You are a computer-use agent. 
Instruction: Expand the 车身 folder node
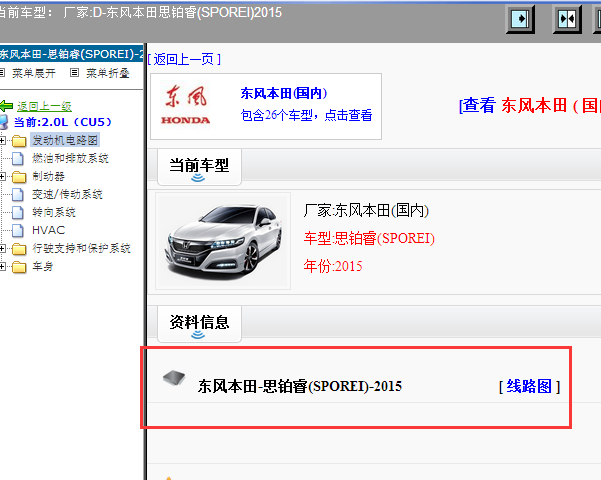tap(2, 266)
